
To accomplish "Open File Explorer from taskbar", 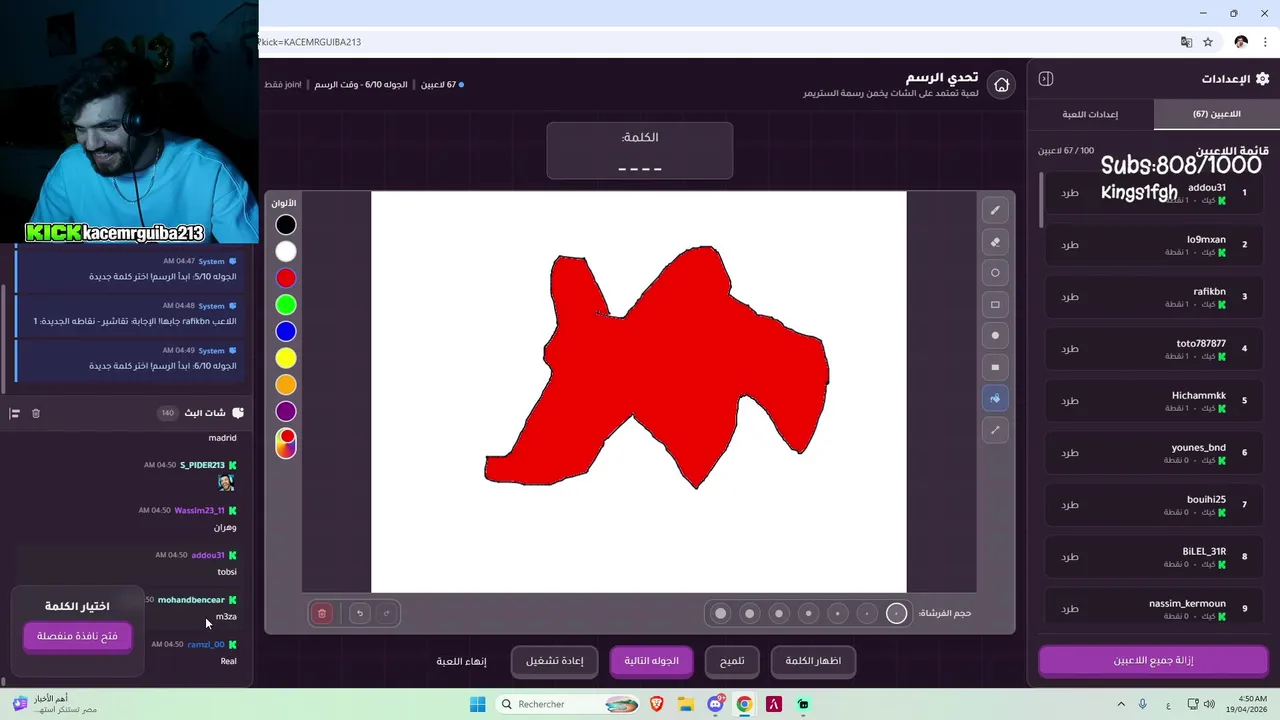I will pos(686,704).
